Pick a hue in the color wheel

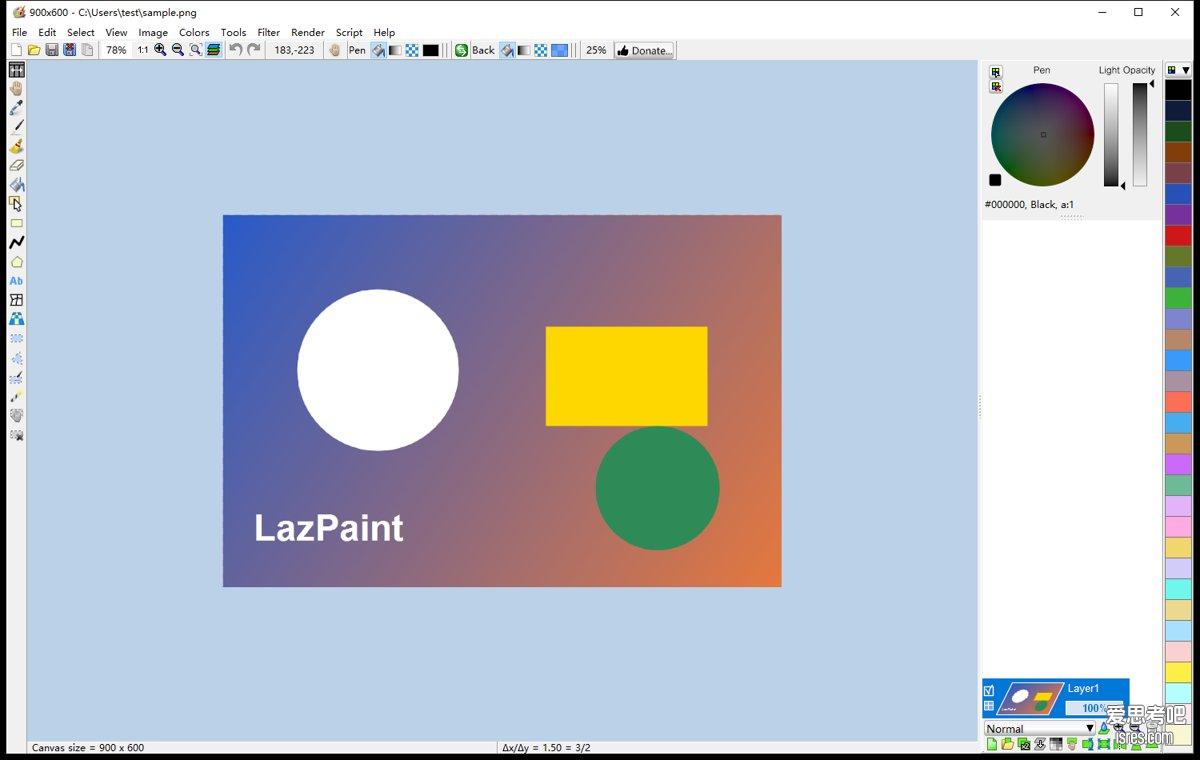pyautogui.click(x=1043, y=134)
